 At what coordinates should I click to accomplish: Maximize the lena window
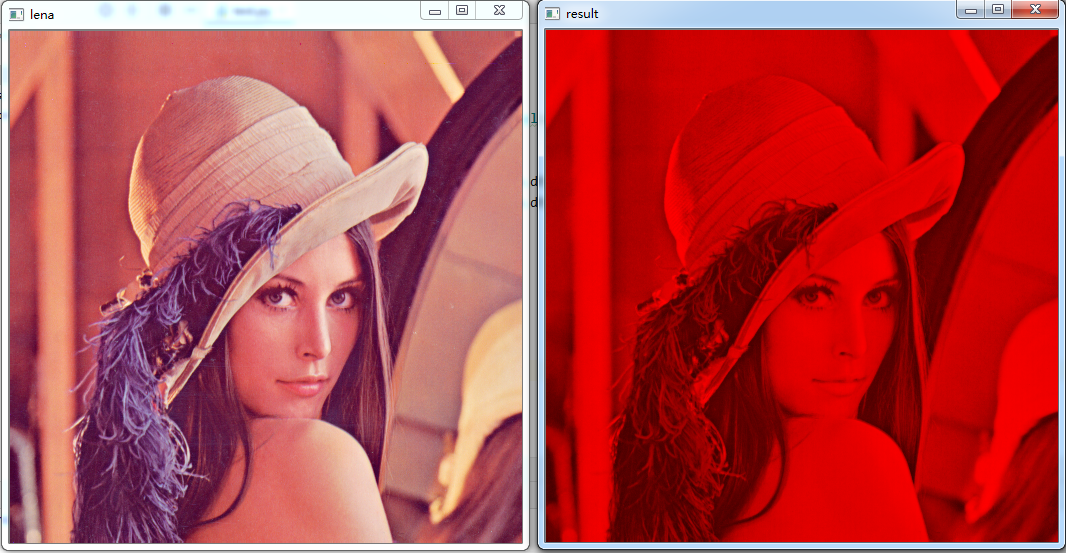tap(462, 10)
